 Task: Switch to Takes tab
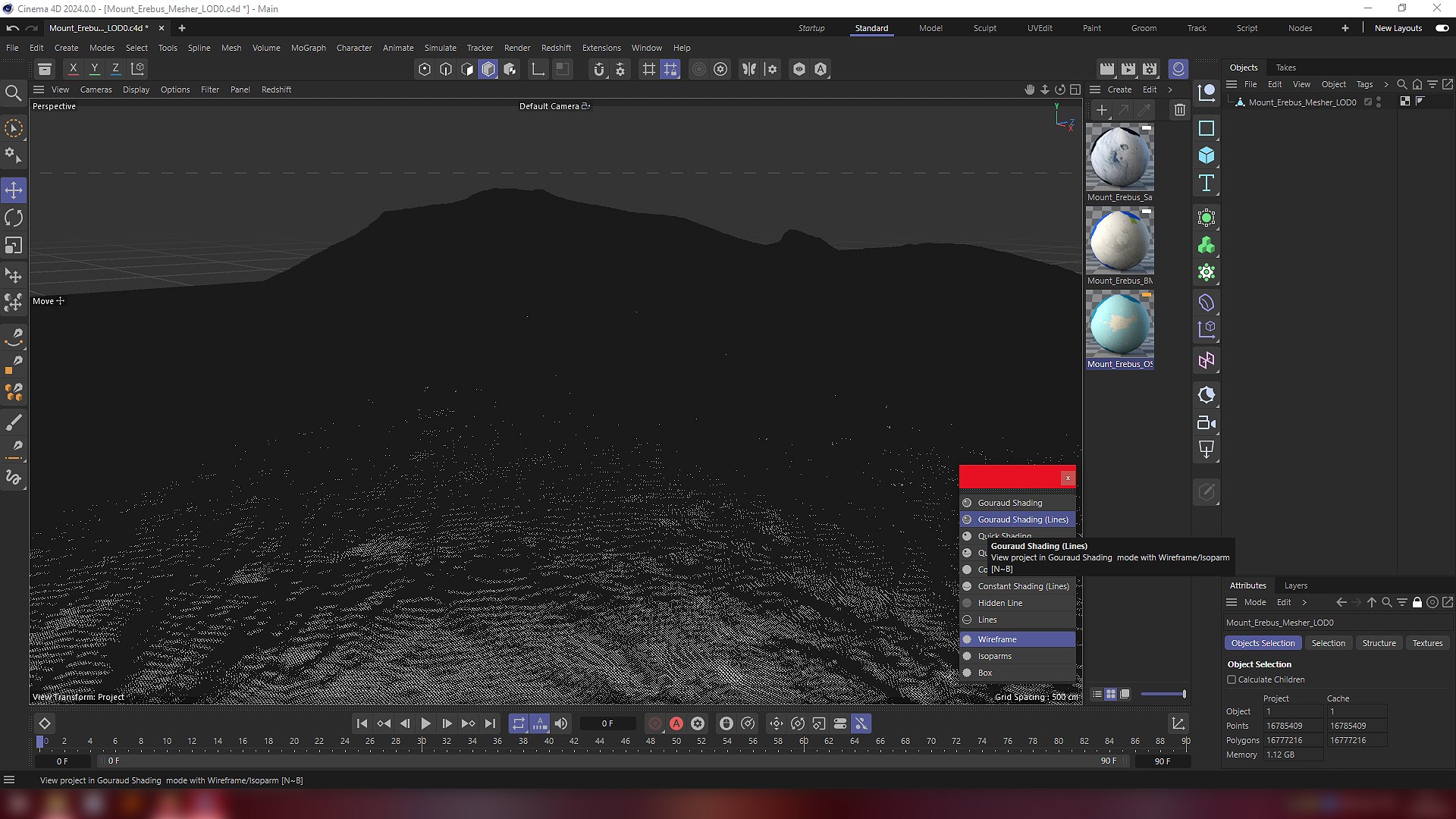(x=1285, y=67)
